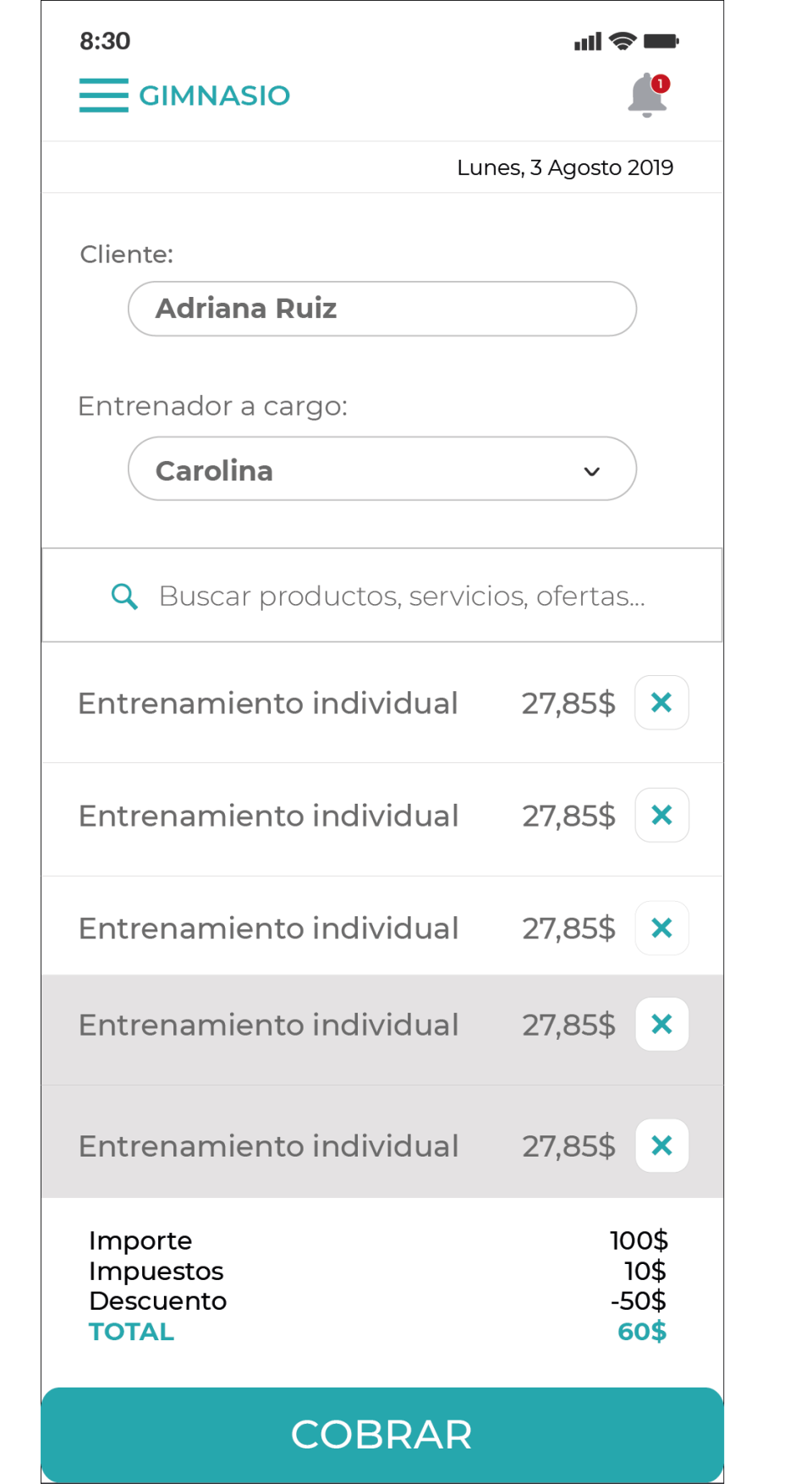Screen dimensions: 812x1484
Task: Remove the first Entrenamiento individual item
Action: (x=661, y=702)
